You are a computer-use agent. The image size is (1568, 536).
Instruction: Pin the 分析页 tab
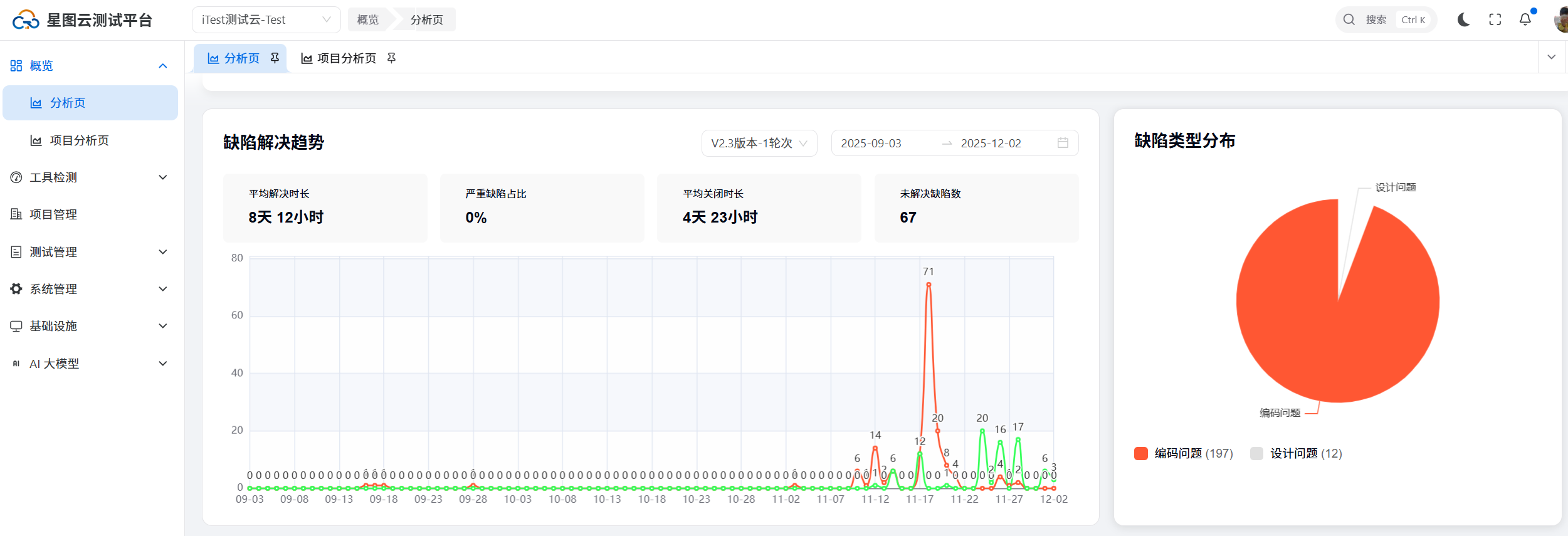pos(275,58)
